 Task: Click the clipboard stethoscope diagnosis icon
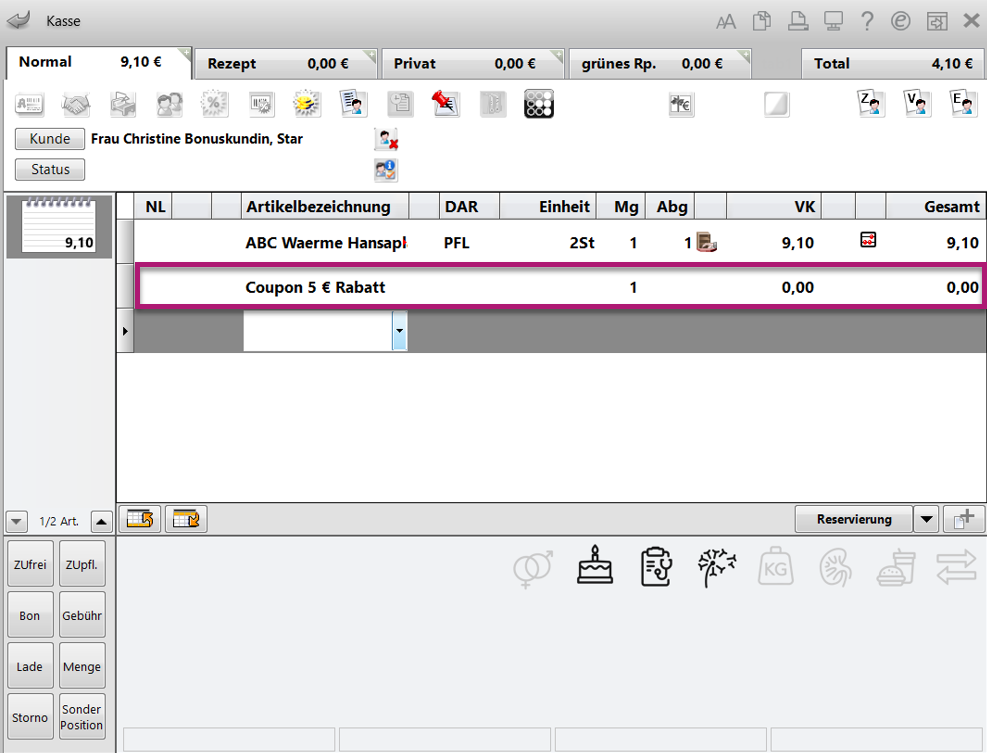coord(655,566)
